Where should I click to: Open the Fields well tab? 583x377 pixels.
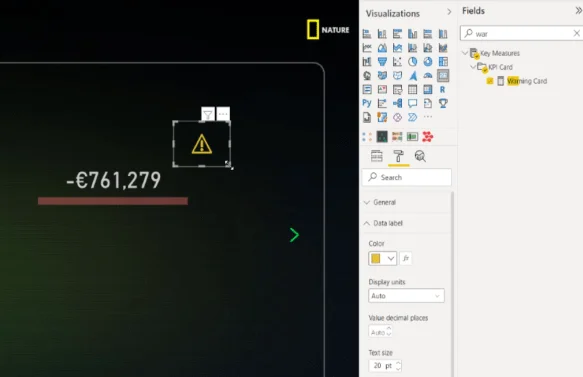(377, 156)
